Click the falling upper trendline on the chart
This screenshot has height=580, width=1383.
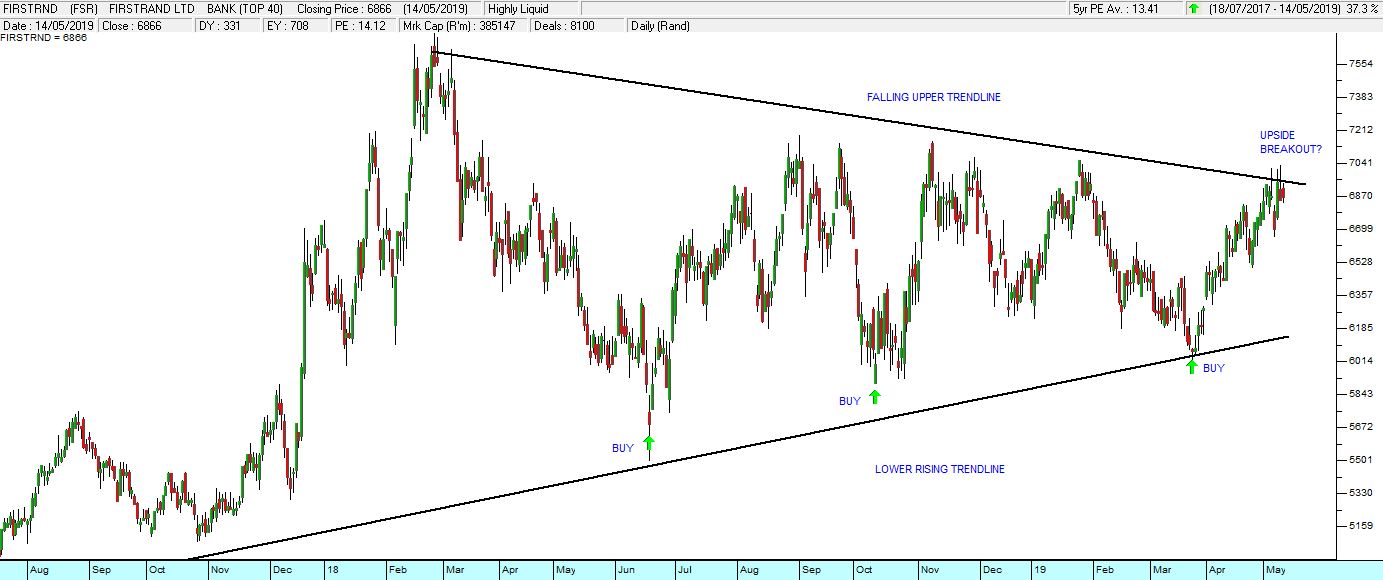(x=868, y=116)
